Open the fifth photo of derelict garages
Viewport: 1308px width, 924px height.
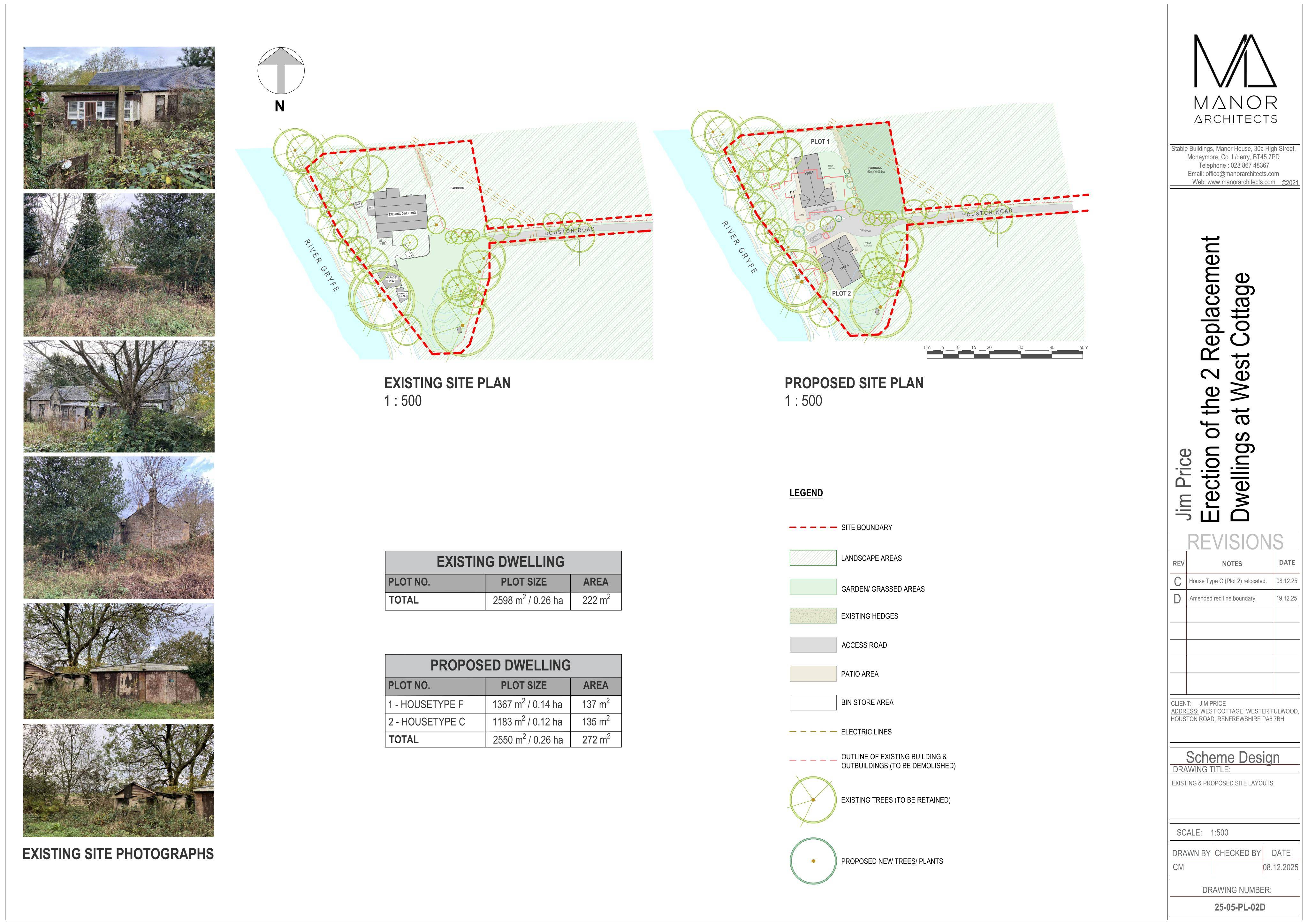(119, 661)
